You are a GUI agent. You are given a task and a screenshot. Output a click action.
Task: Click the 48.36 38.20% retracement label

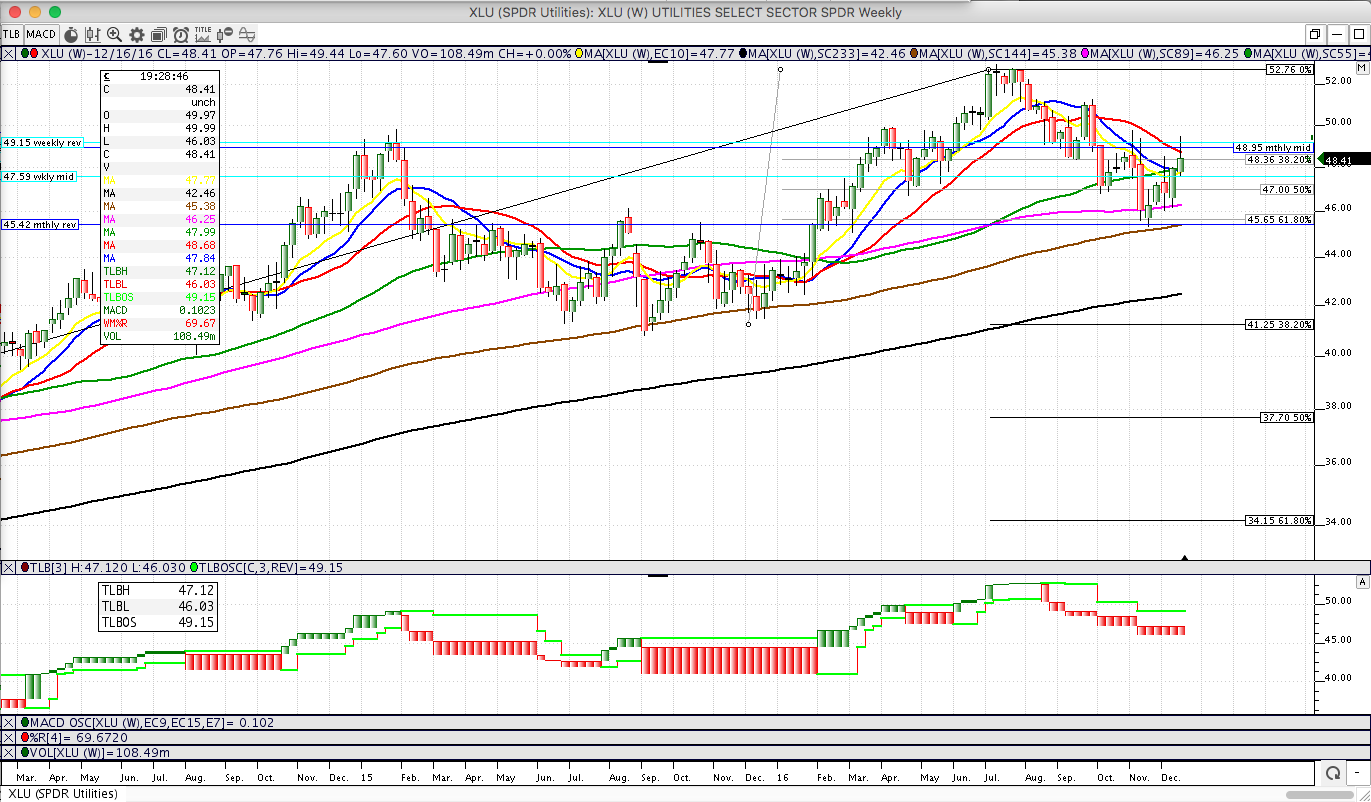click(1278, 159)
